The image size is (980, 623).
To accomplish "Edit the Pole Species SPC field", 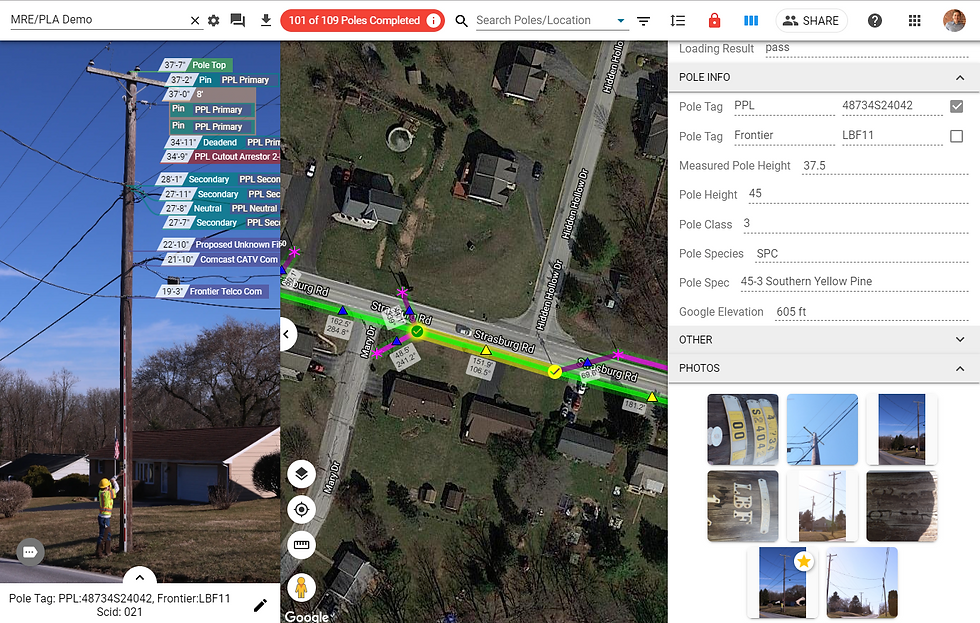I will 862,254.
